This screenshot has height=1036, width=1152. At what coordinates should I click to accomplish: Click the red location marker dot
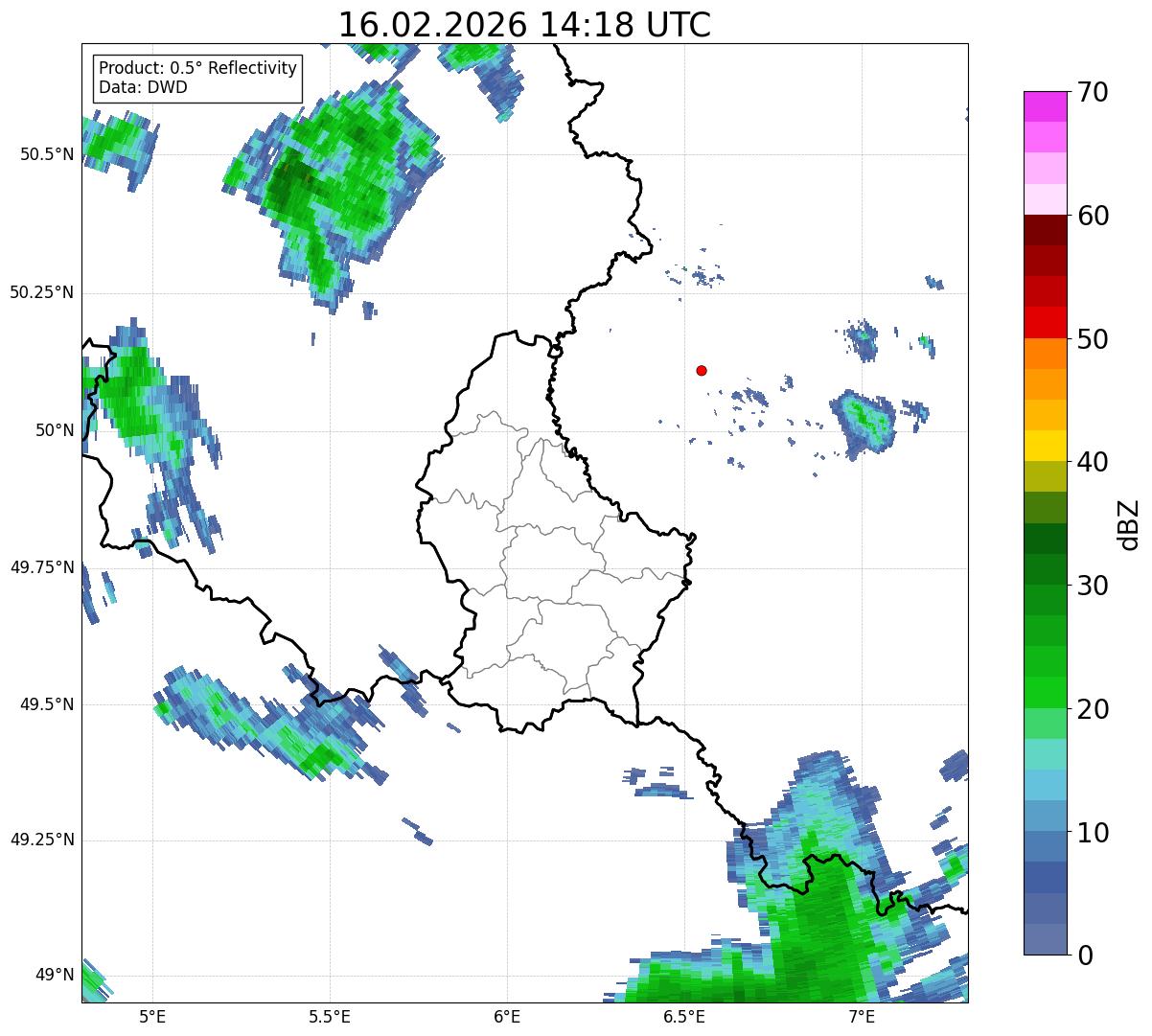click(x=702, y=370)
